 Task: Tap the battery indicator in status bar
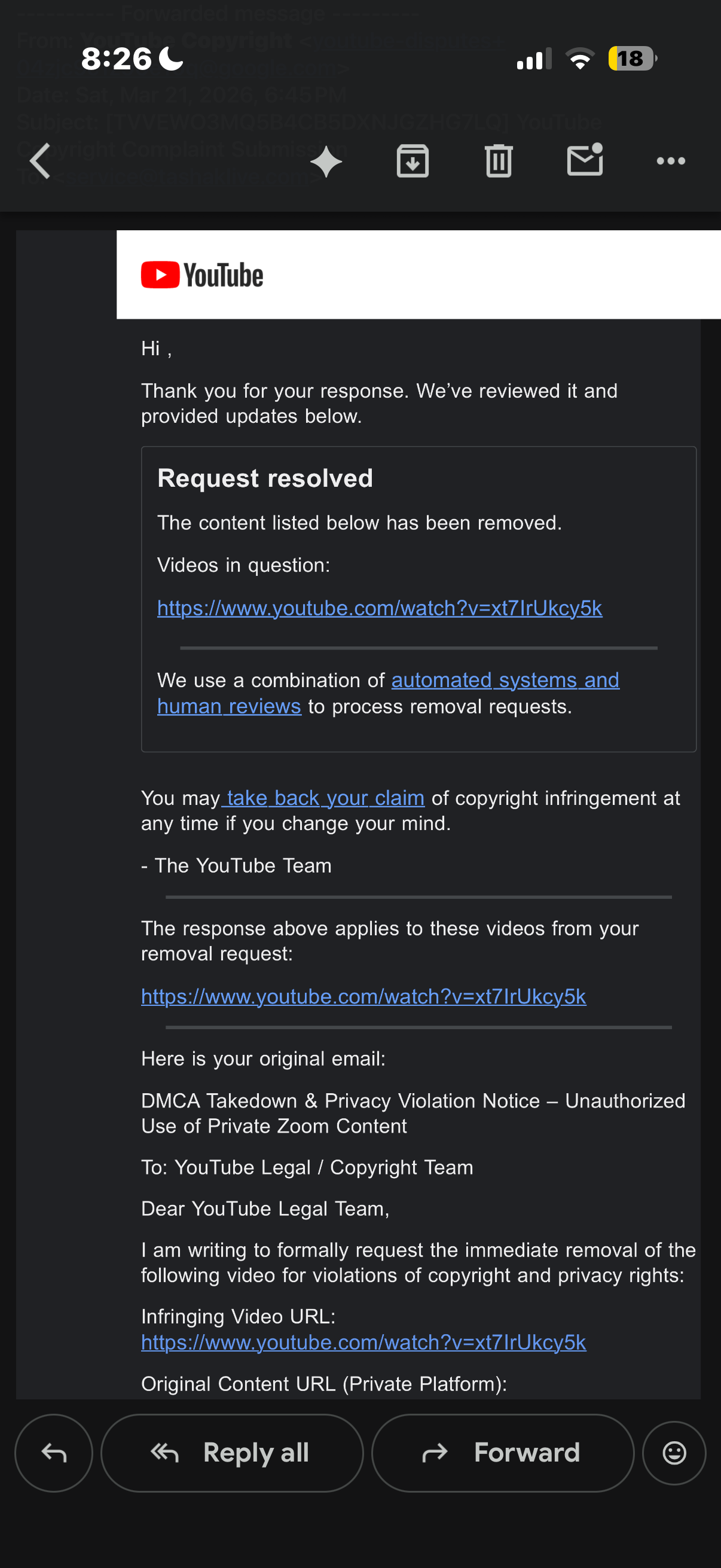click(633, 59)
